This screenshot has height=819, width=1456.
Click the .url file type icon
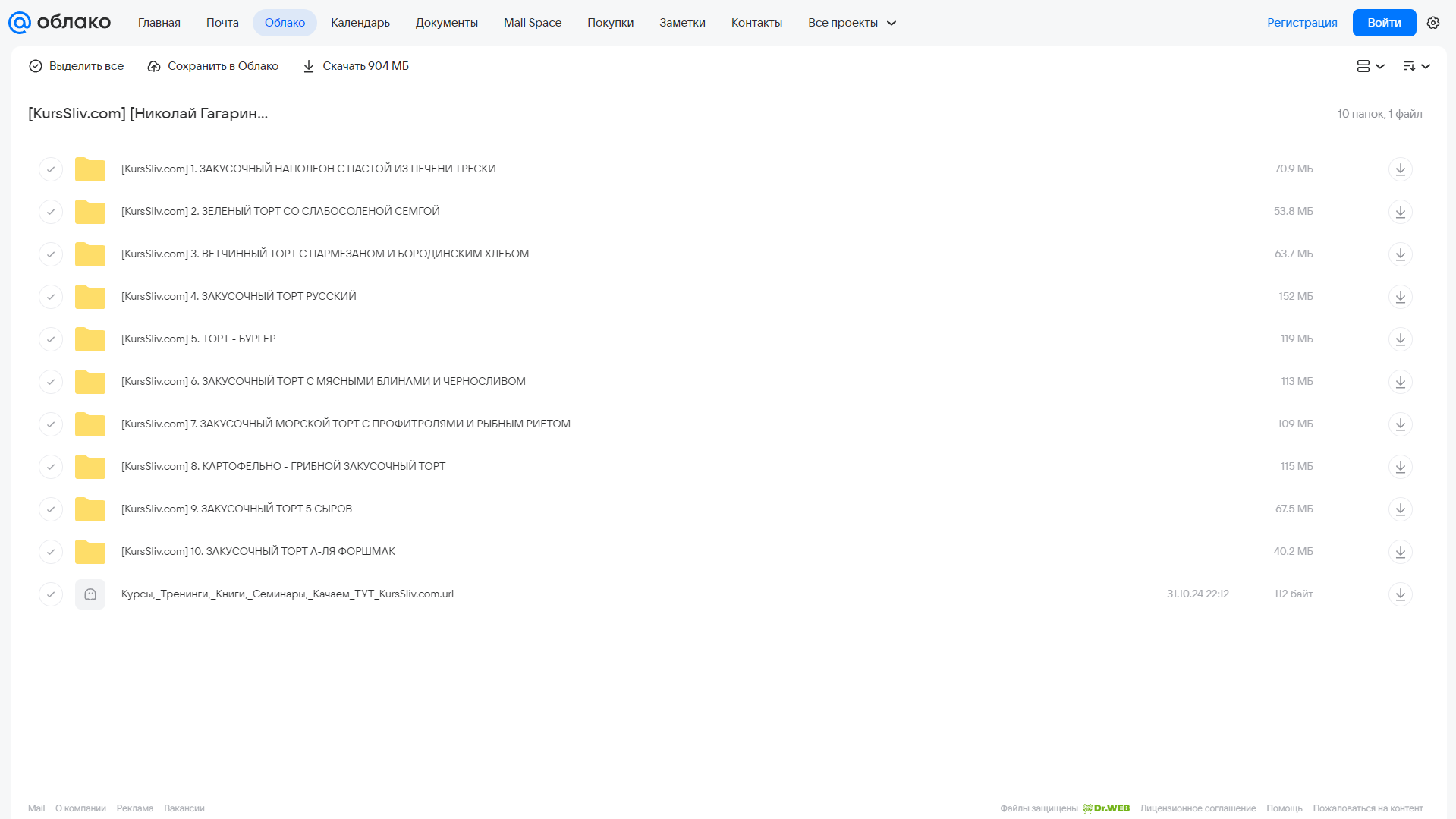point(90,594)
